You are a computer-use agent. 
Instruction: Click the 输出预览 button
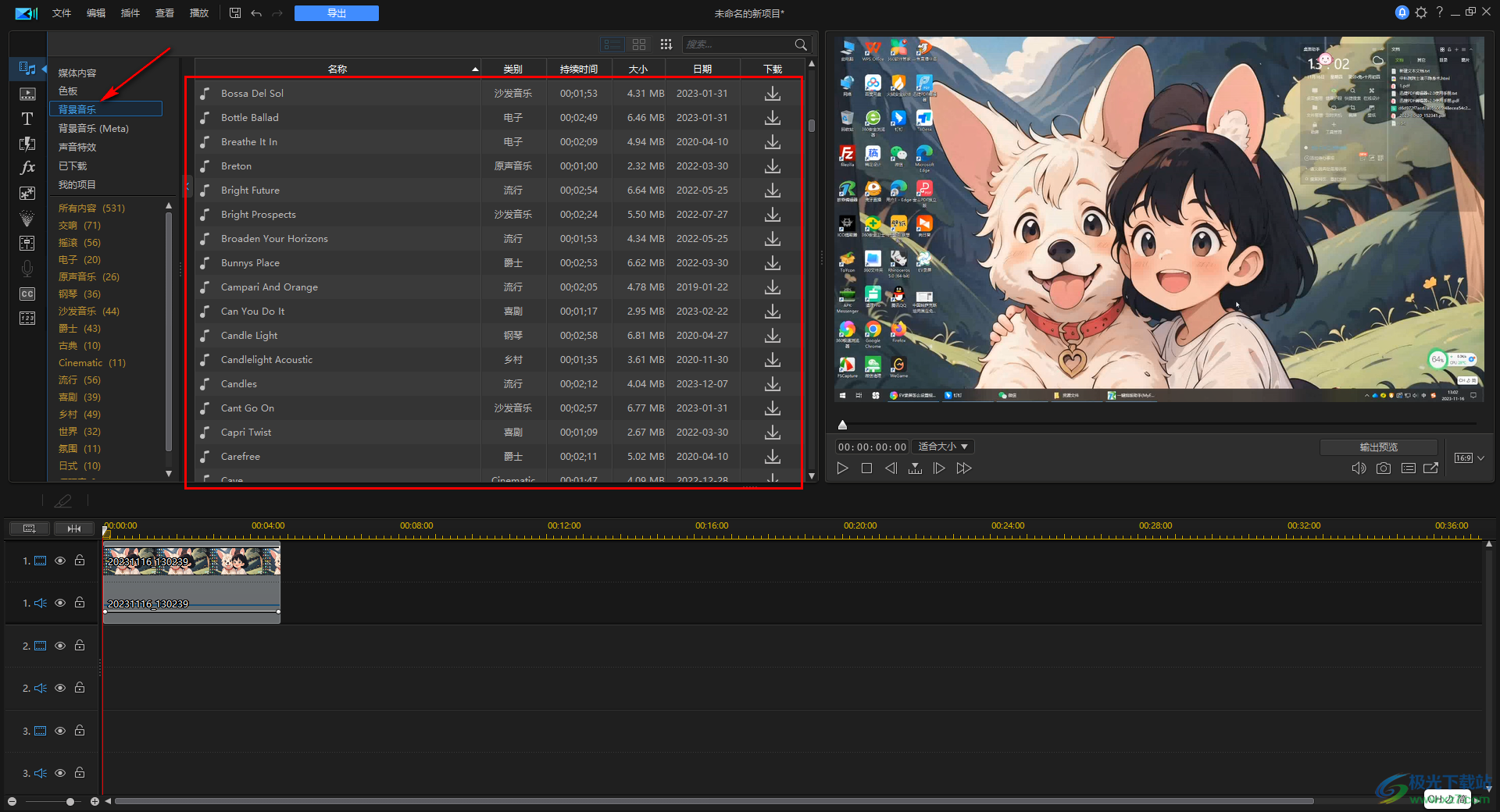coord(1379,447)
